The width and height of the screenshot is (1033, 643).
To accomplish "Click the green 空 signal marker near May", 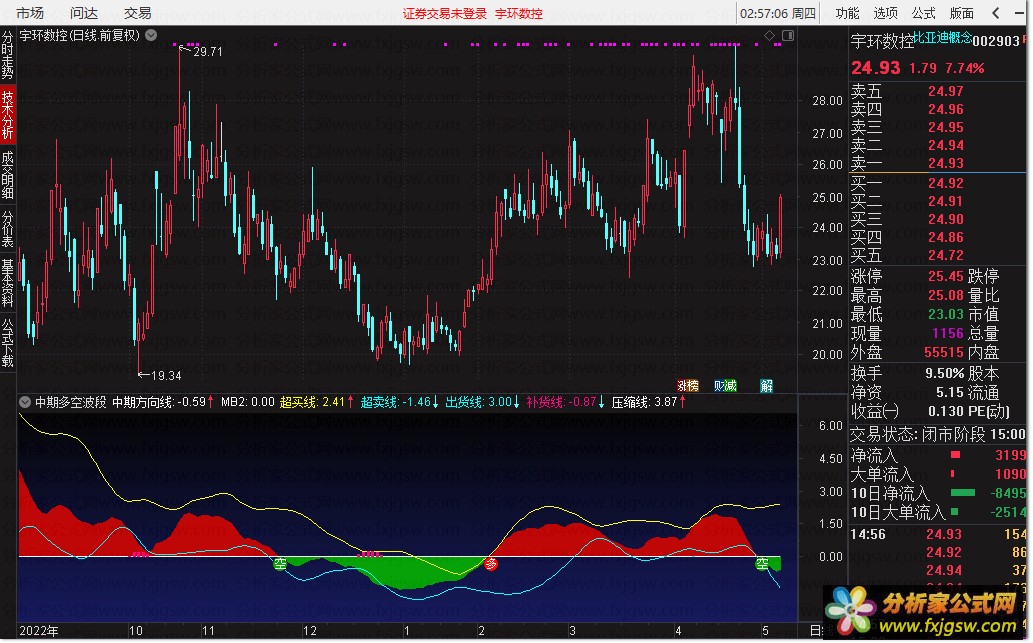I will point(762,563).
